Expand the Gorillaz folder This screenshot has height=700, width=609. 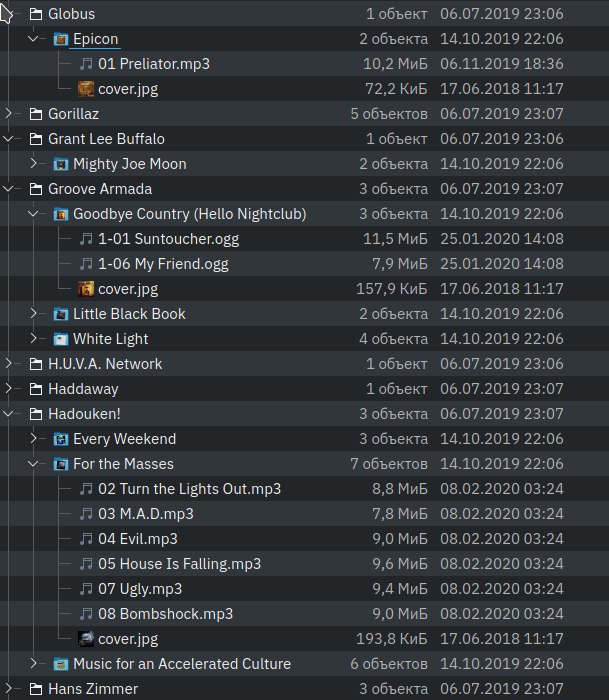pos(8,113)
